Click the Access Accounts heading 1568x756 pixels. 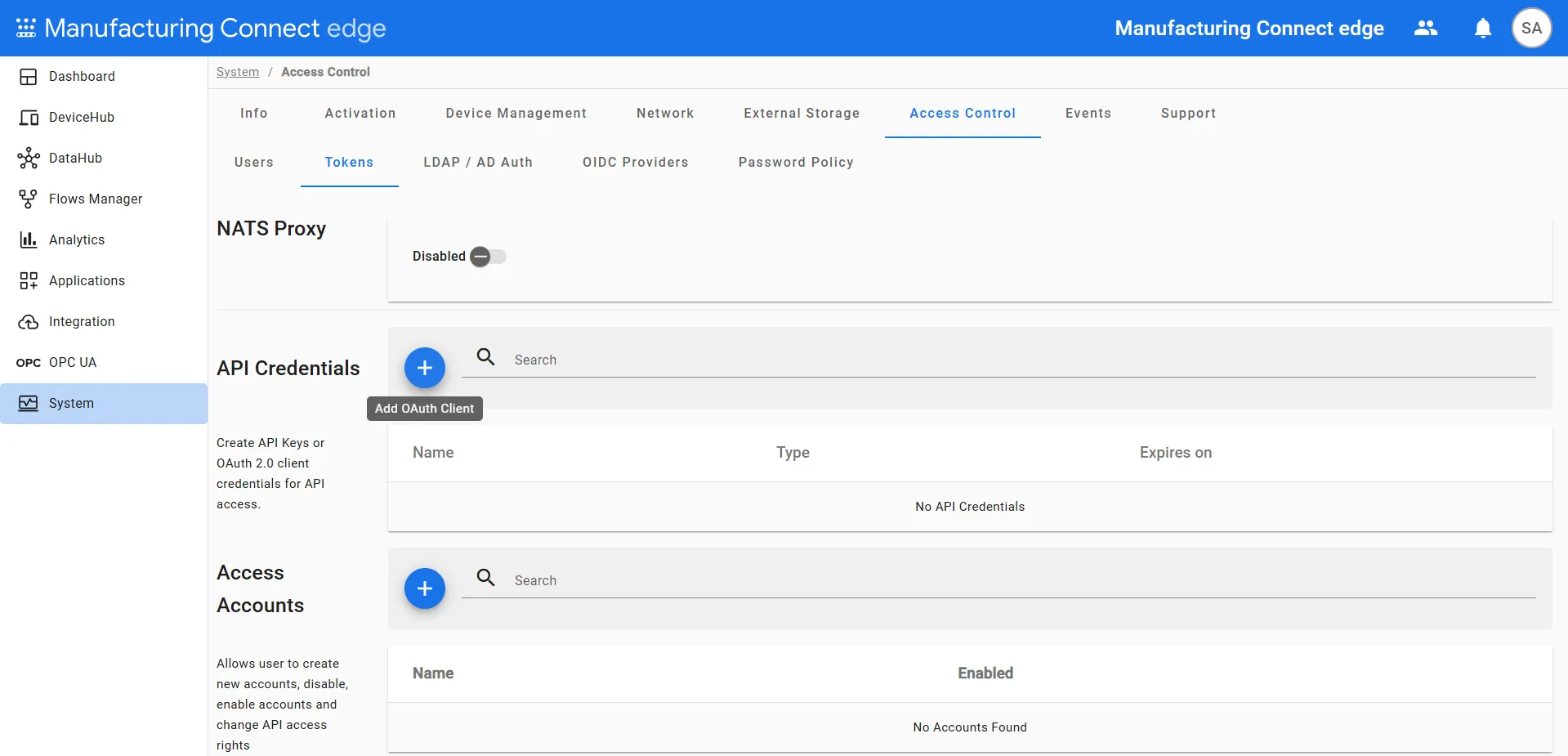(261, 589)
